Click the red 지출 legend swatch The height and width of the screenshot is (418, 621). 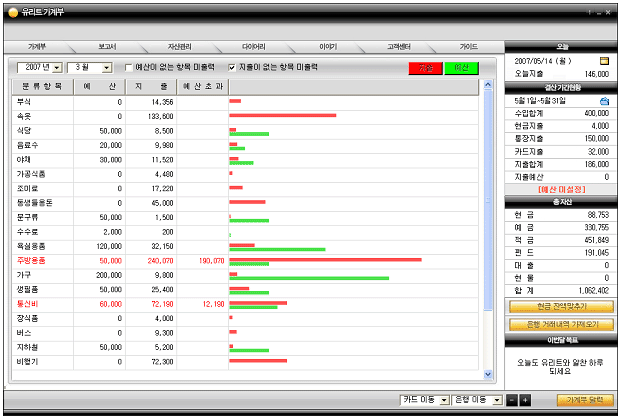click(426, 68)
